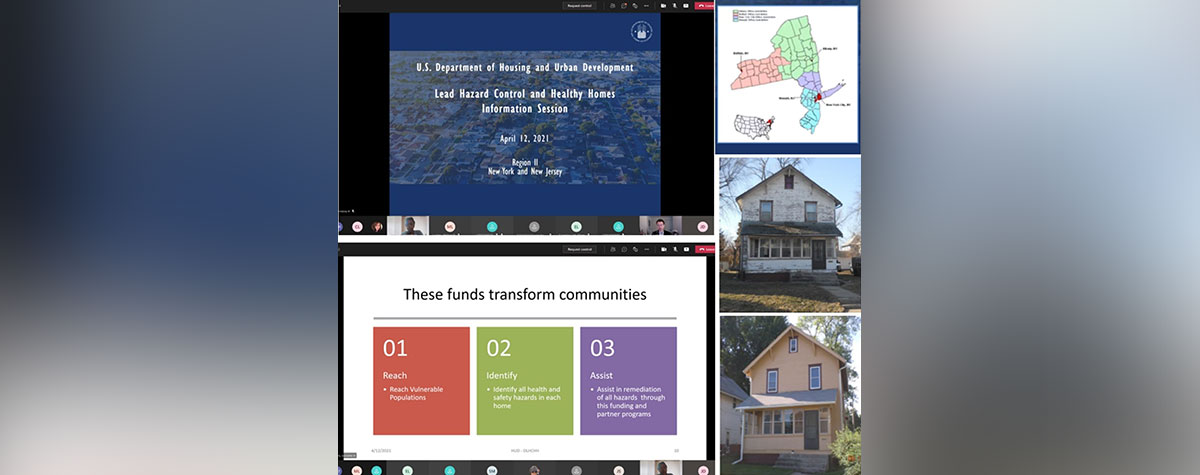Viewport: 1200px width, 475px height.
Task: Toggle camera in the top meeting window
Action: click(663, 6)
